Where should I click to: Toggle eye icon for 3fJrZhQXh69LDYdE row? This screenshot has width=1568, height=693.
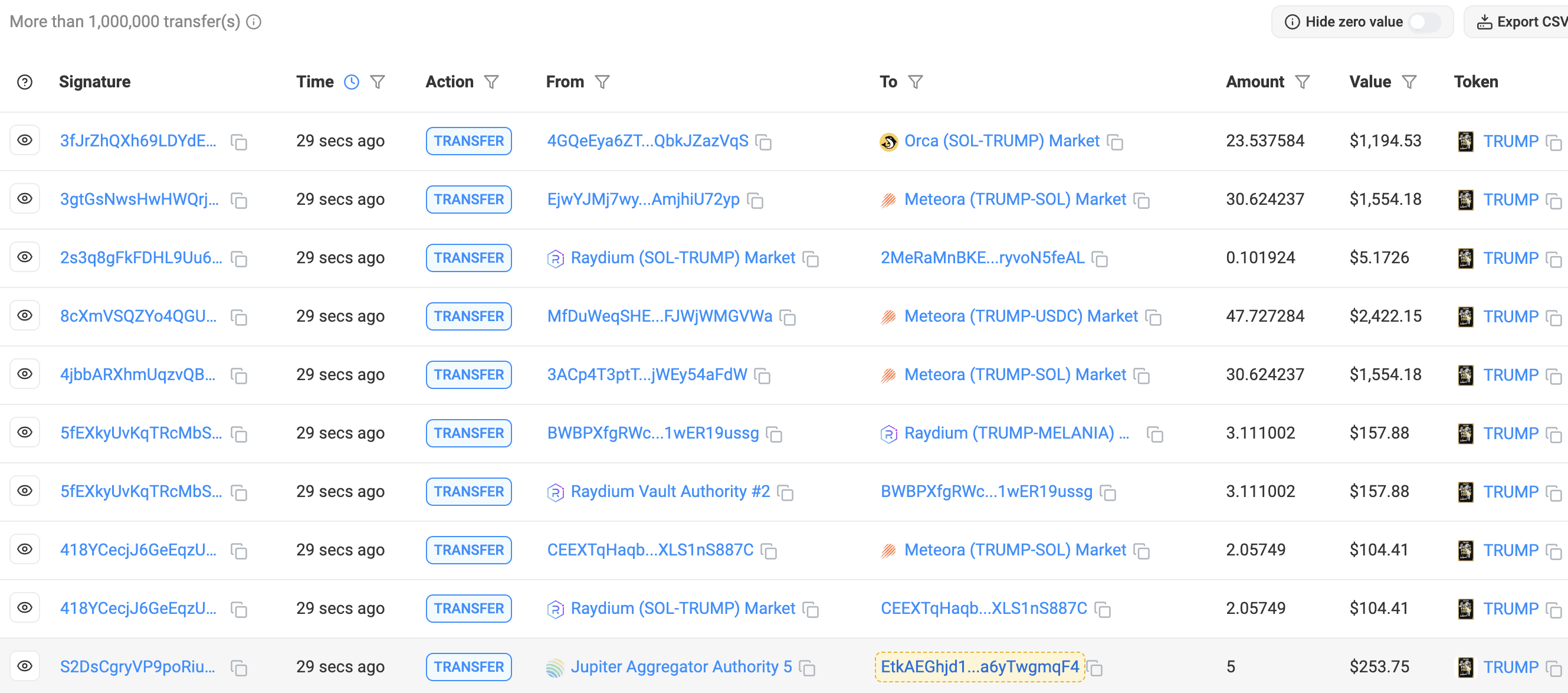[x=25, y=140]
